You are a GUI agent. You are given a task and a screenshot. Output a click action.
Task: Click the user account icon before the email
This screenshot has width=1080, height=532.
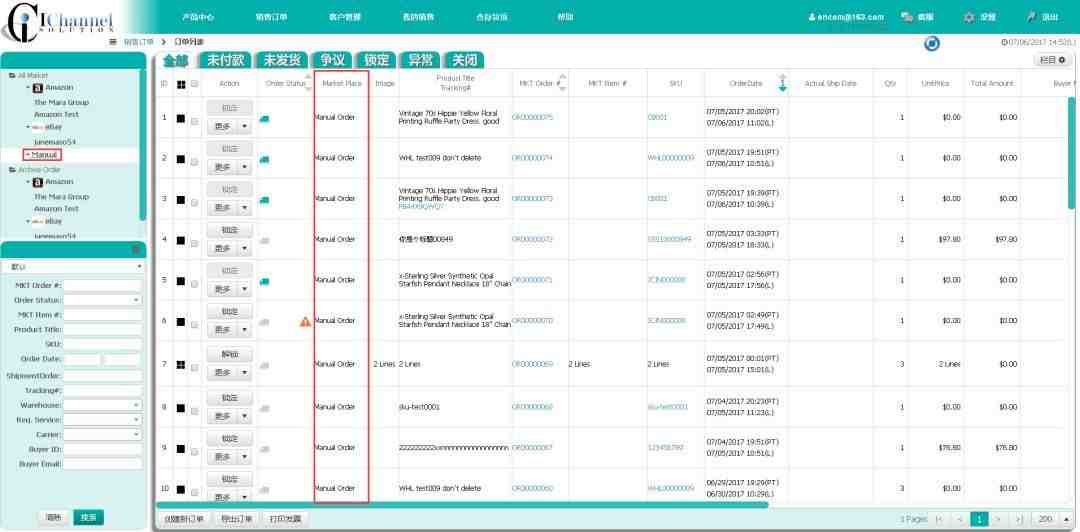(x=813, y=17)
